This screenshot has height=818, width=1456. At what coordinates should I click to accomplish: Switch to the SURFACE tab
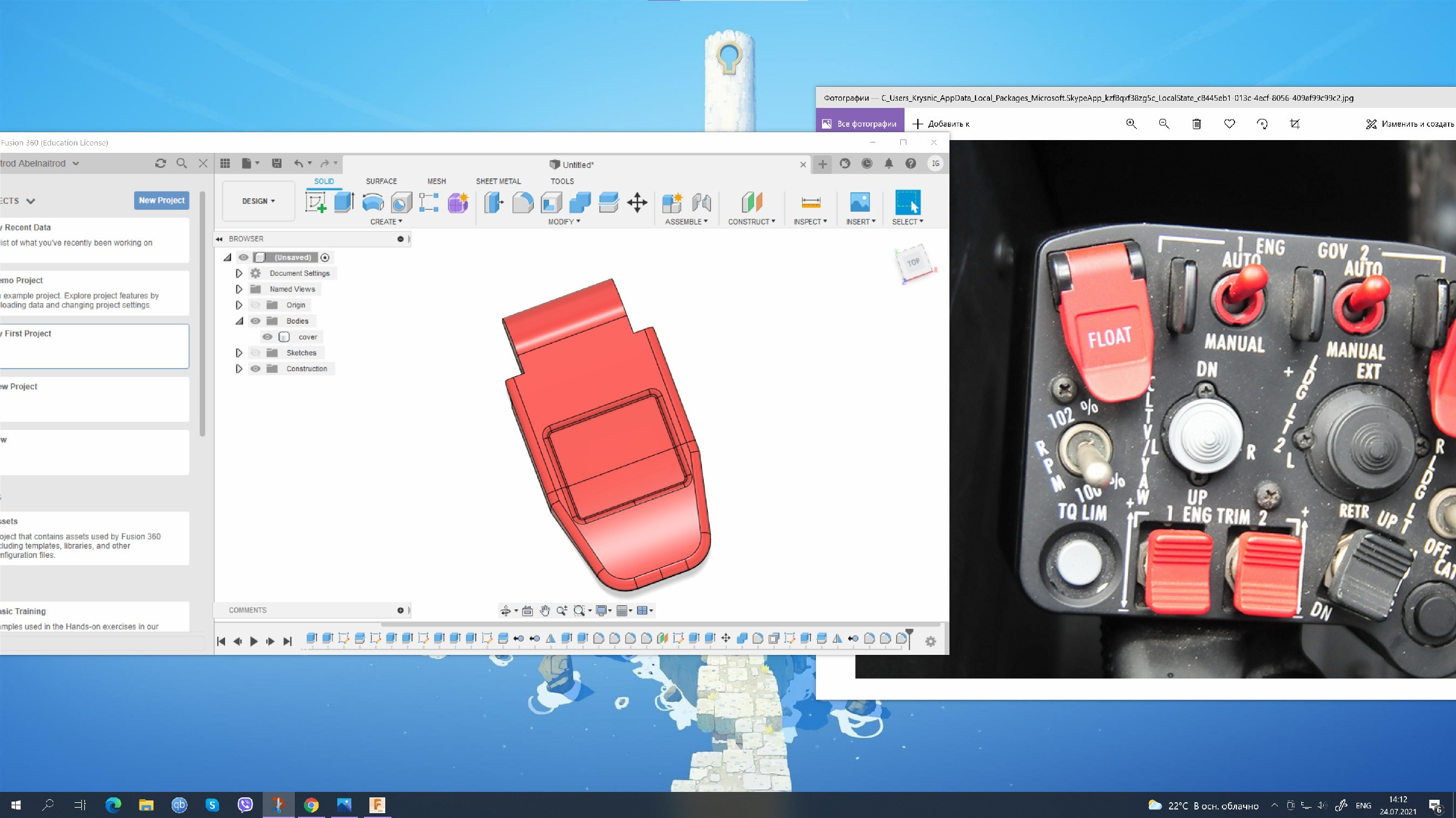(x=381, y=181)
